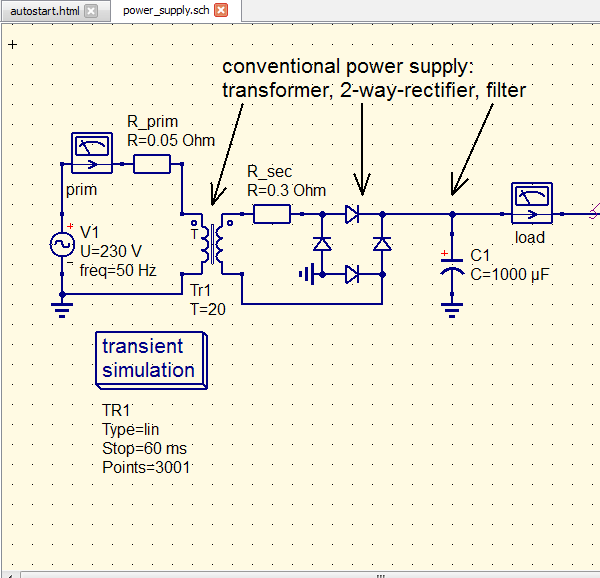Click the V1 AC voltage source symbol
Image resolution: width=600 pixels, height=578 pixels.
point(62,244)
